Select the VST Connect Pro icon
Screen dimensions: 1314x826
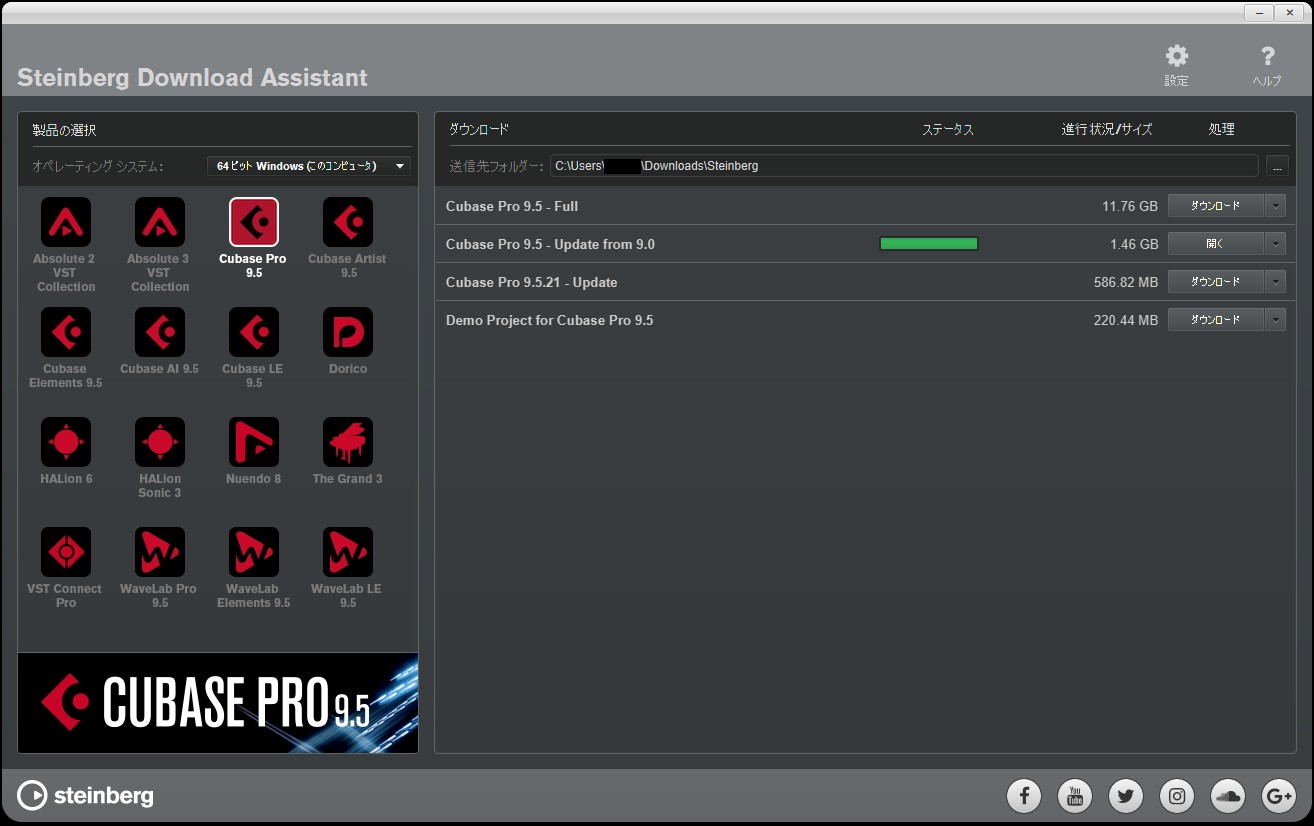(x=65, y=552)
